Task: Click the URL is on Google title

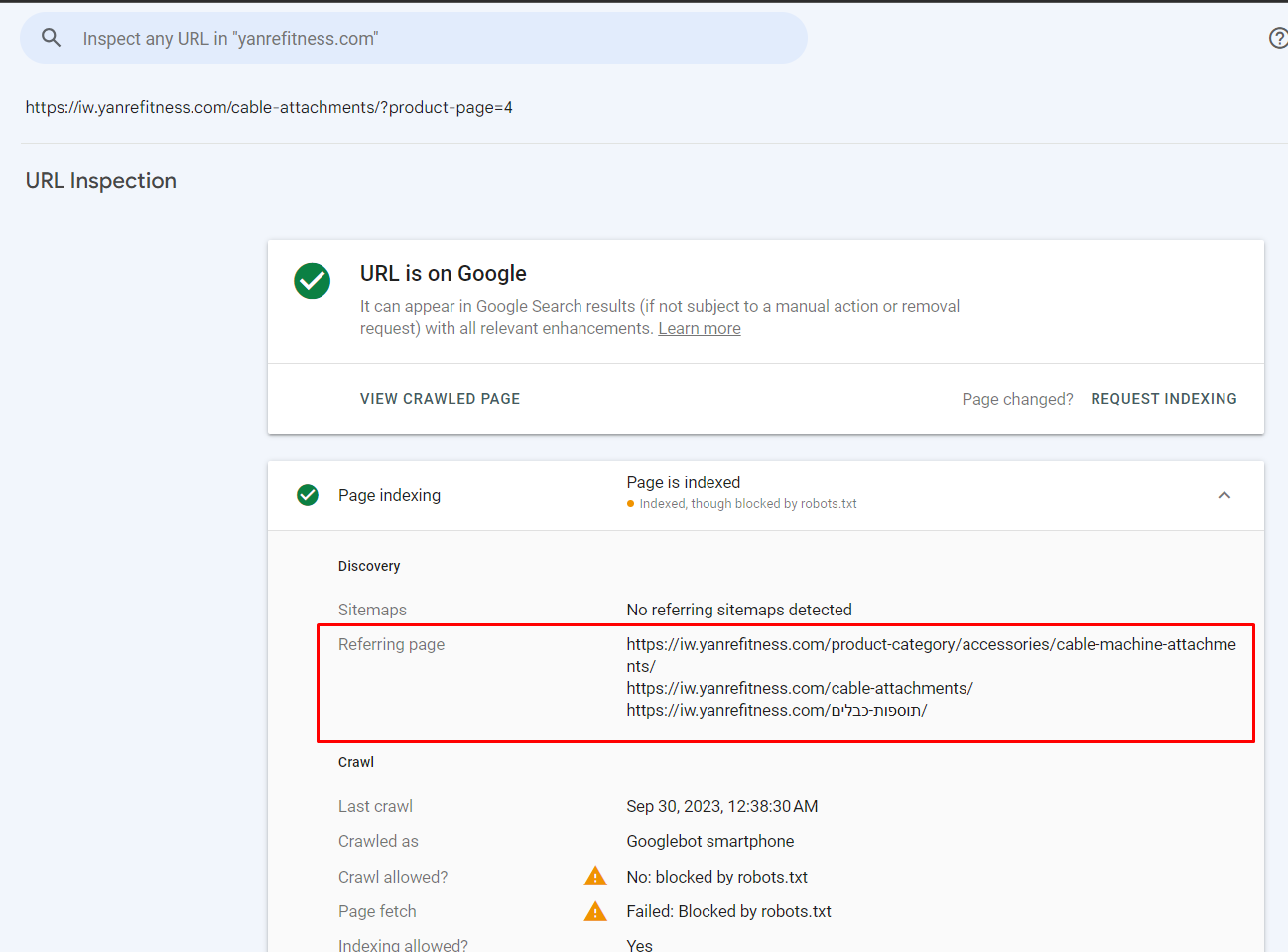Action: point(444,273)
